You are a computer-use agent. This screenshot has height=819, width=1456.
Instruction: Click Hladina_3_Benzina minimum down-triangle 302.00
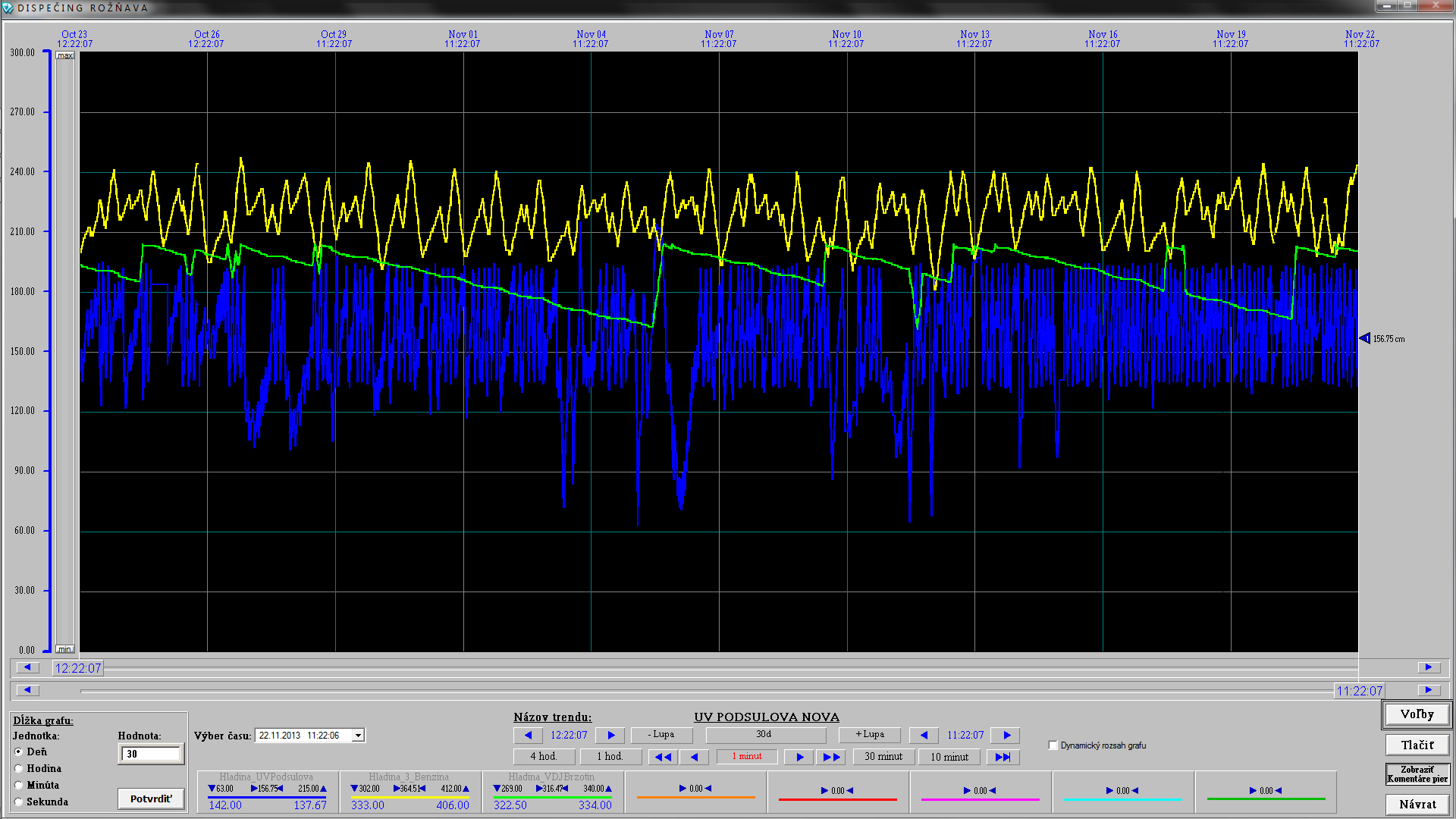click(354, 789)
